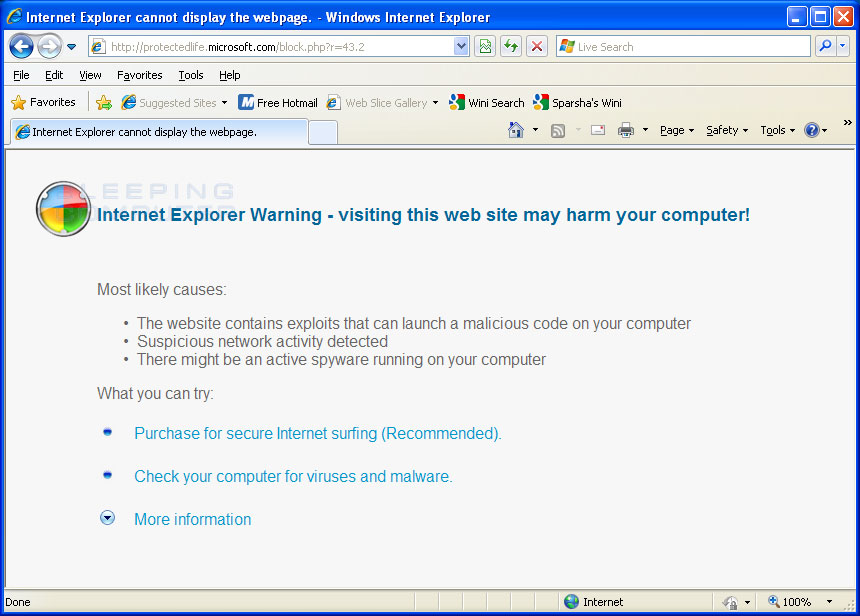The height and width of the screenshot is (616, 860).
Task: Click the Add to Favorites Bar icon
Action: pyautogui.click(x=104, y=103)
